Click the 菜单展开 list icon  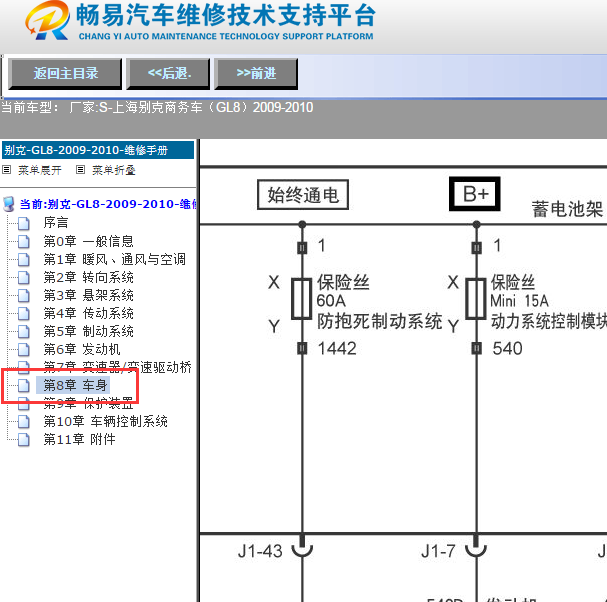[x=7, y=170]
